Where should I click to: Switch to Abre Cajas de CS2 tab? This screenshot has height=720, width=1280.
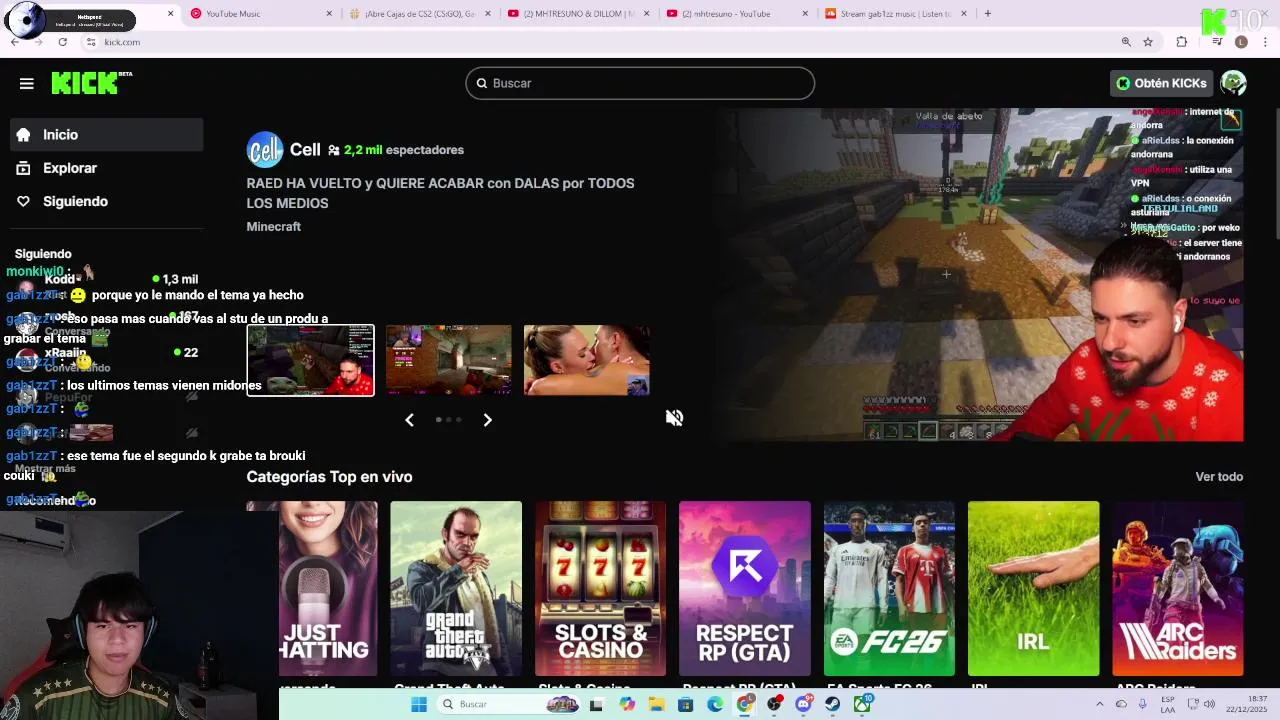[x=420, y=14]
